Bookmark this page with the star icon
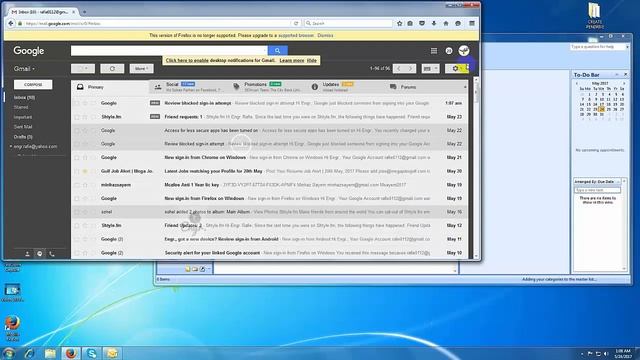The height and width of the screenshot is (360, 640). click(399, 24)
